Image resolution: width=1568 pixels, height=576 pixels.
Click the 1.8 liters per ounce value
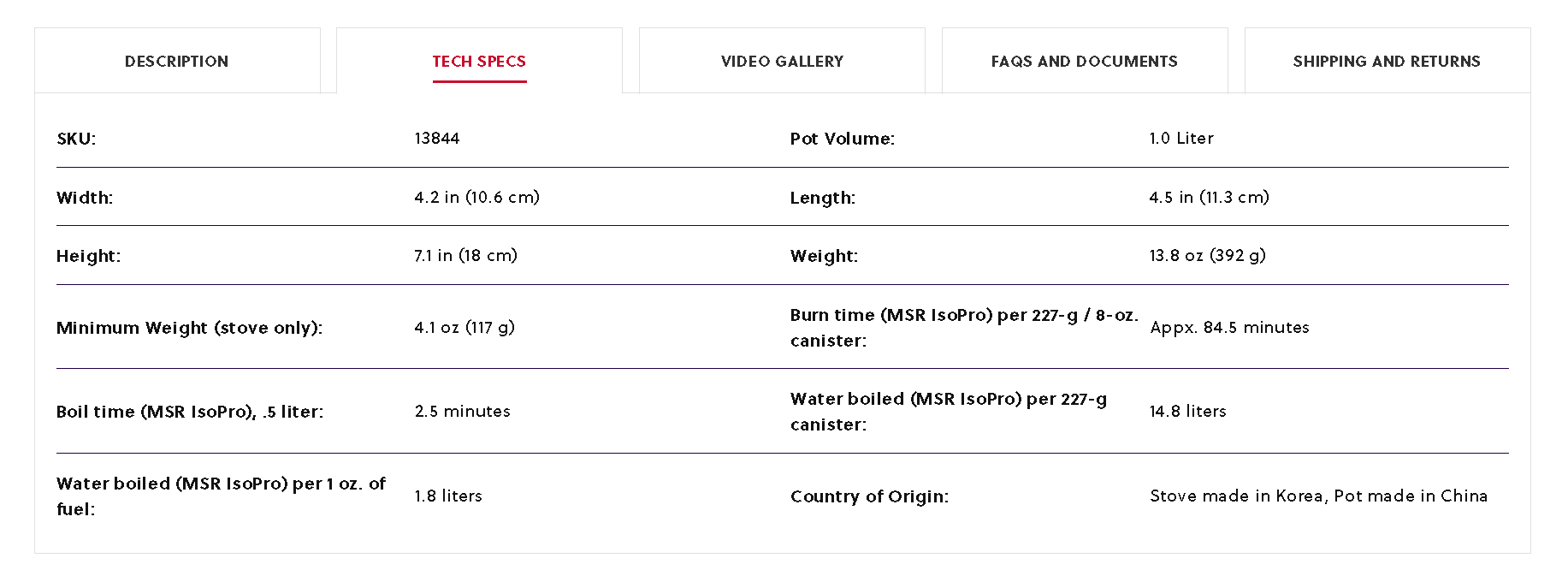pos(448,496)
